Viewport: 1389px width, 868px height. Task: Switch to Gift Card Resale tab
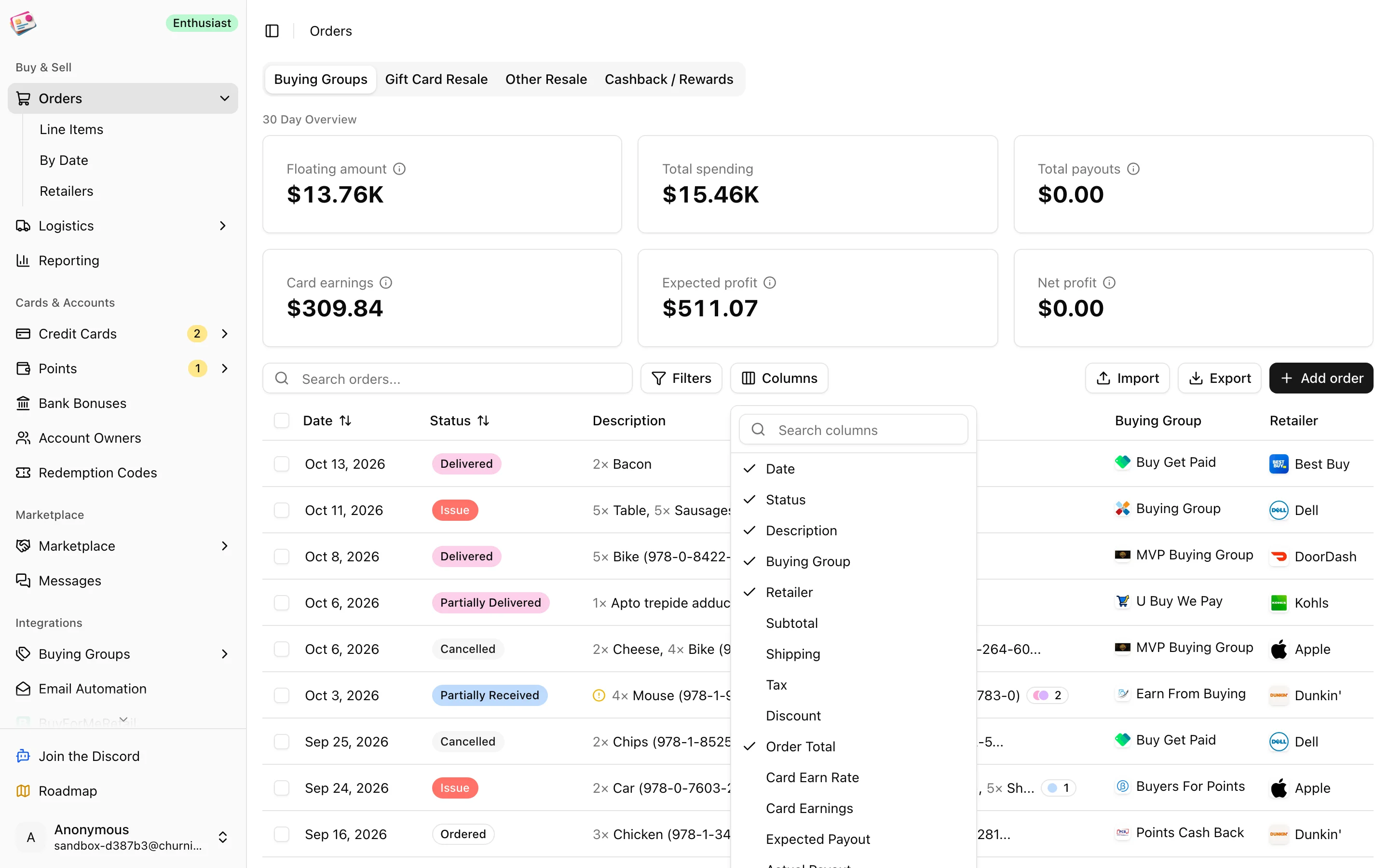(x=436, y=79)
